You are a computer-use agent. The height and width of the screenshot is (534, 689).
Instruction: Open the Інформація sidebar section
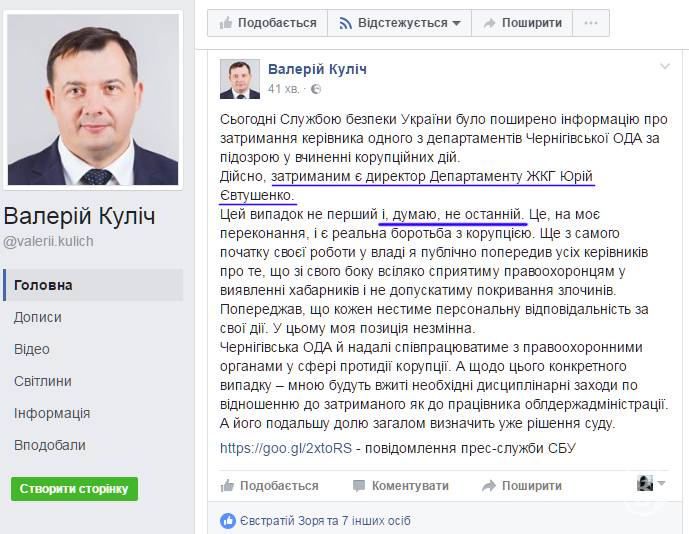pos(52,413)
